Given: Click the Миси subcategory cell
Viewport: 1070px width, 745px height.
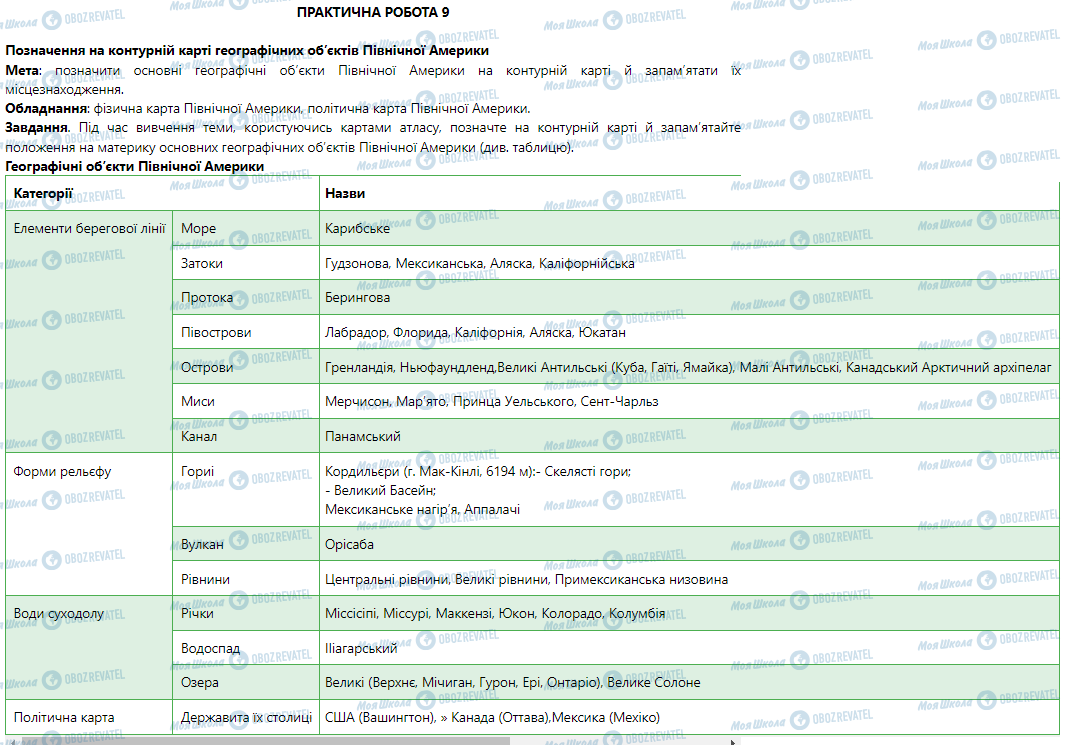Looking at the screenshot, I should [197, 401].
